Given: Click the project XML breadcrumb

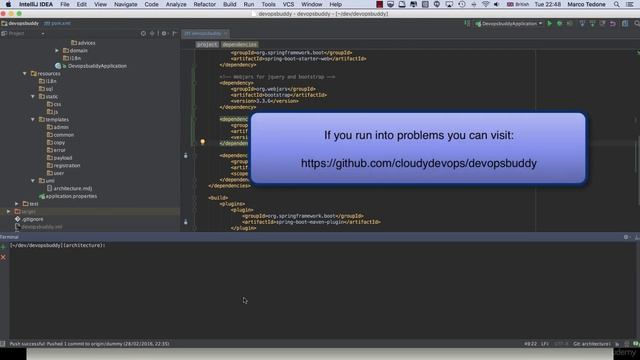Looking at the screenshot, I should pos(207,44).
